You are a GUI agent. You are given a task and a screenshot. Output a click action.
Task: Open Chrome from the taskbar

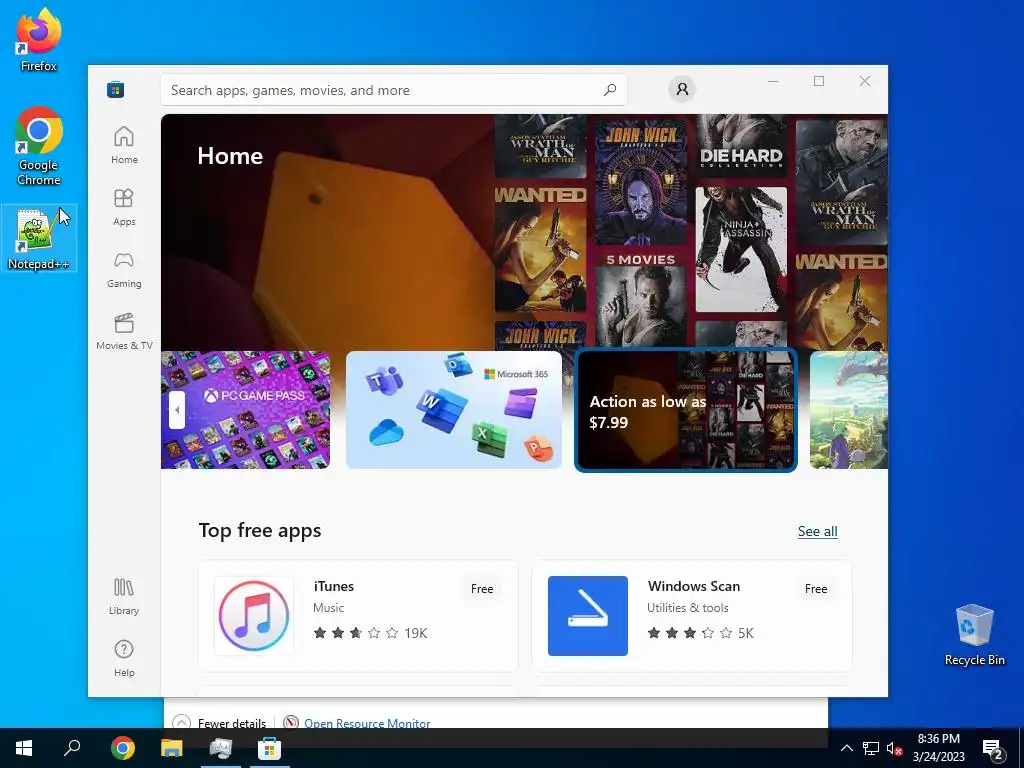pos(122,748)
